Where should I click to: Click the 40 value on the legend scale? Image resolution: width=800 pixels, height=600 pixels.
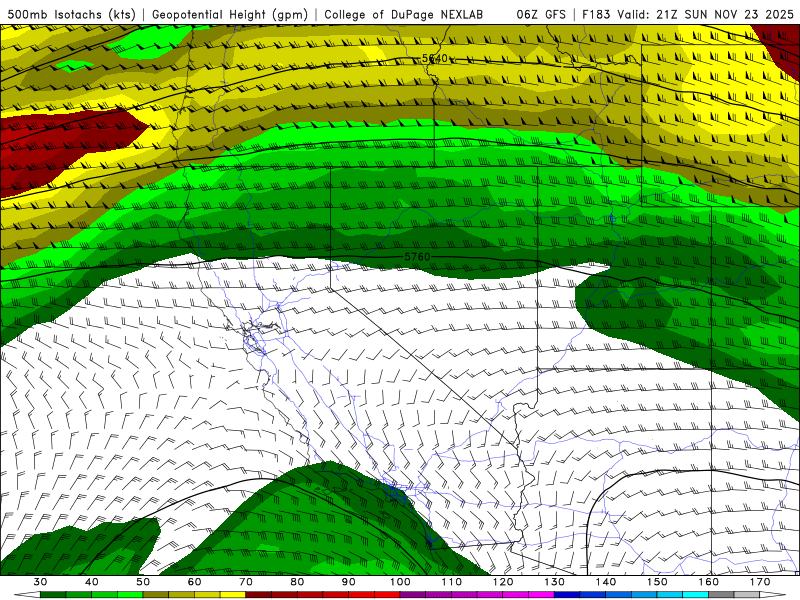(92, 582)
